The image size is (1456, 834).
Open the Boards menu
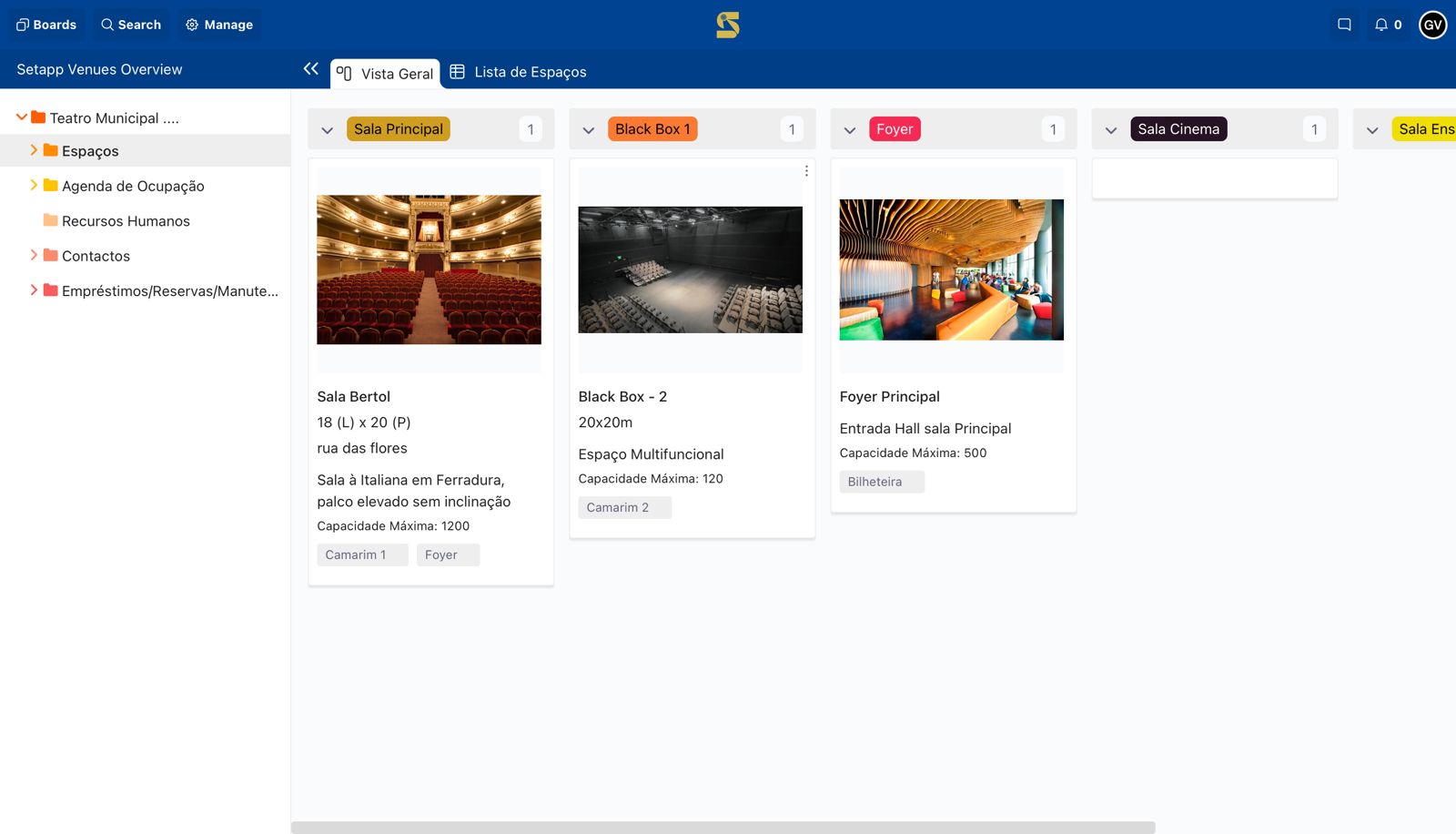click(x=46, y=25)
